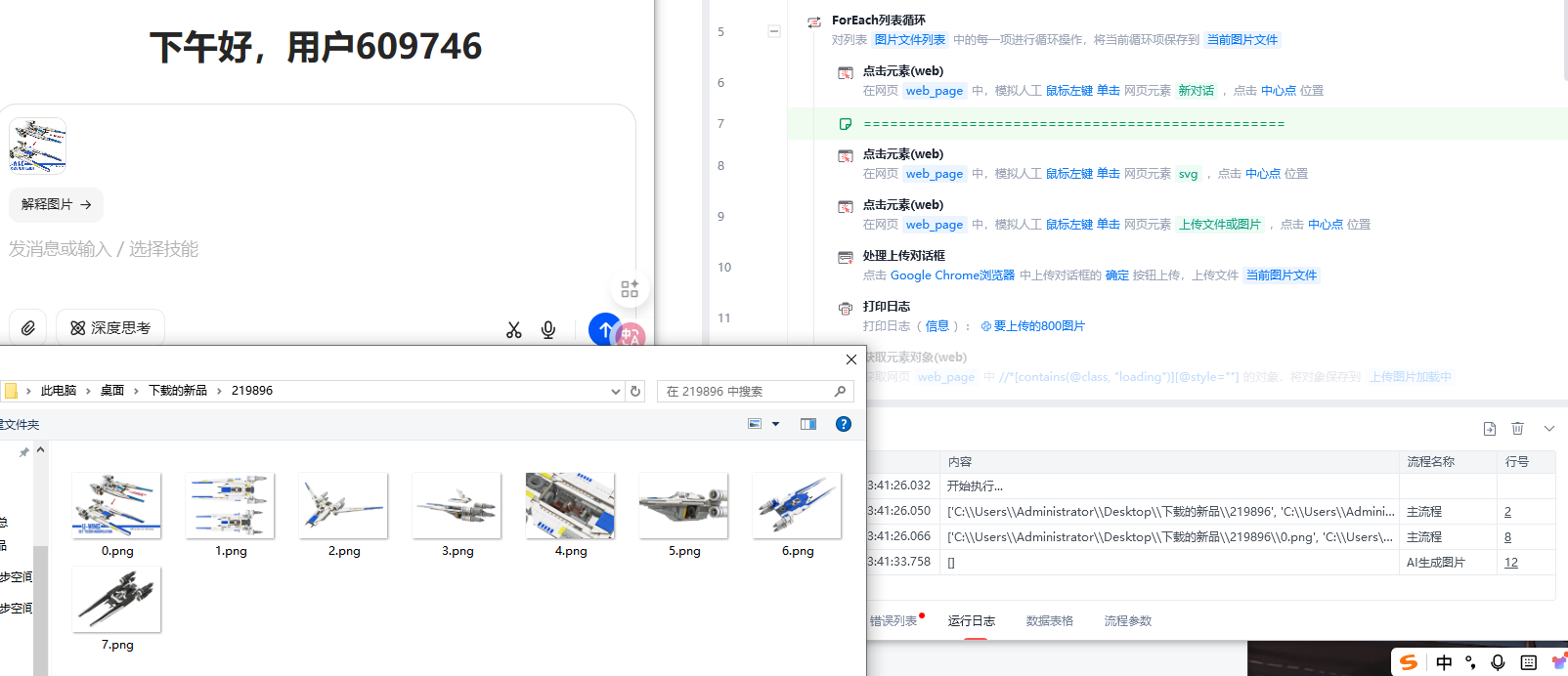Click the navigation pane scroll up arrow
Image resolution: width=1568 pixels, height=676 pixels.
click(40, 450)
